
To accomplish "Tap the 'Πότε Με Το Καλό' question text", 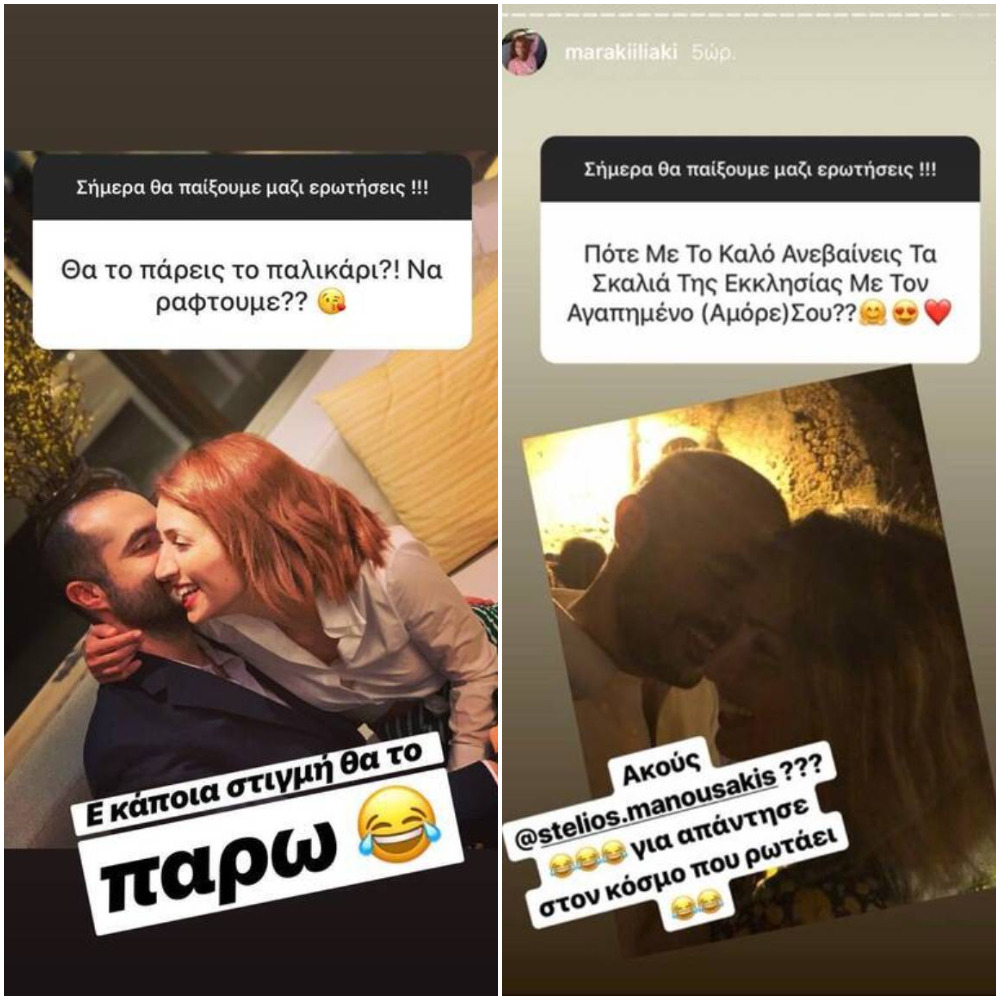I will [759, 283].
